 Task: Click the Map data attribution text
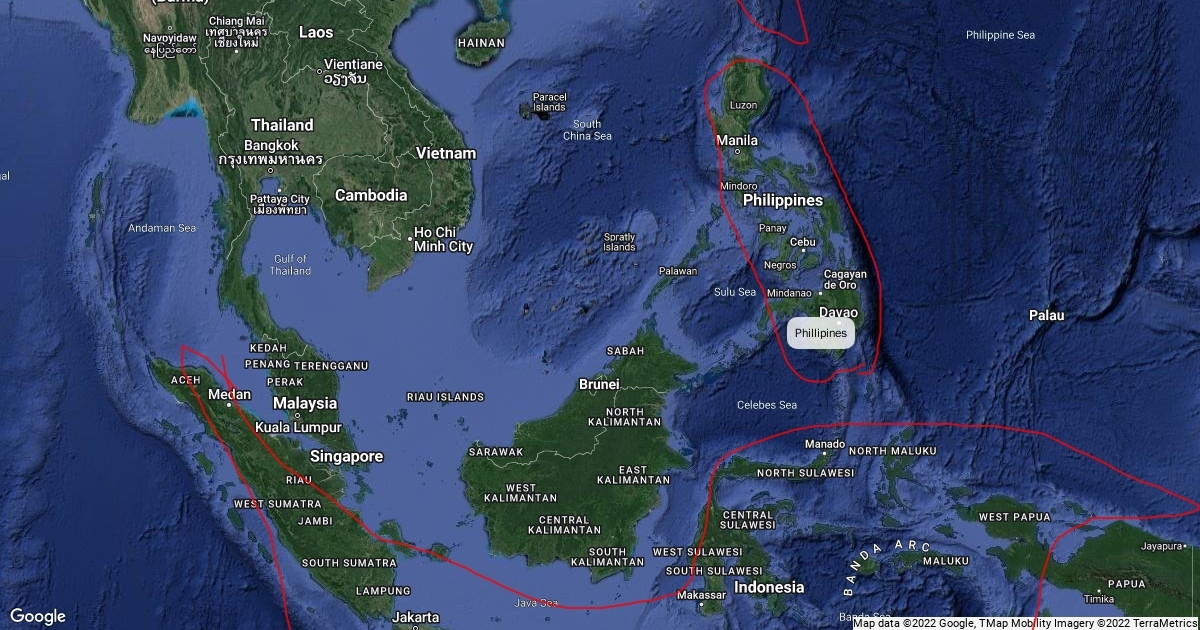click(1026, 623)
